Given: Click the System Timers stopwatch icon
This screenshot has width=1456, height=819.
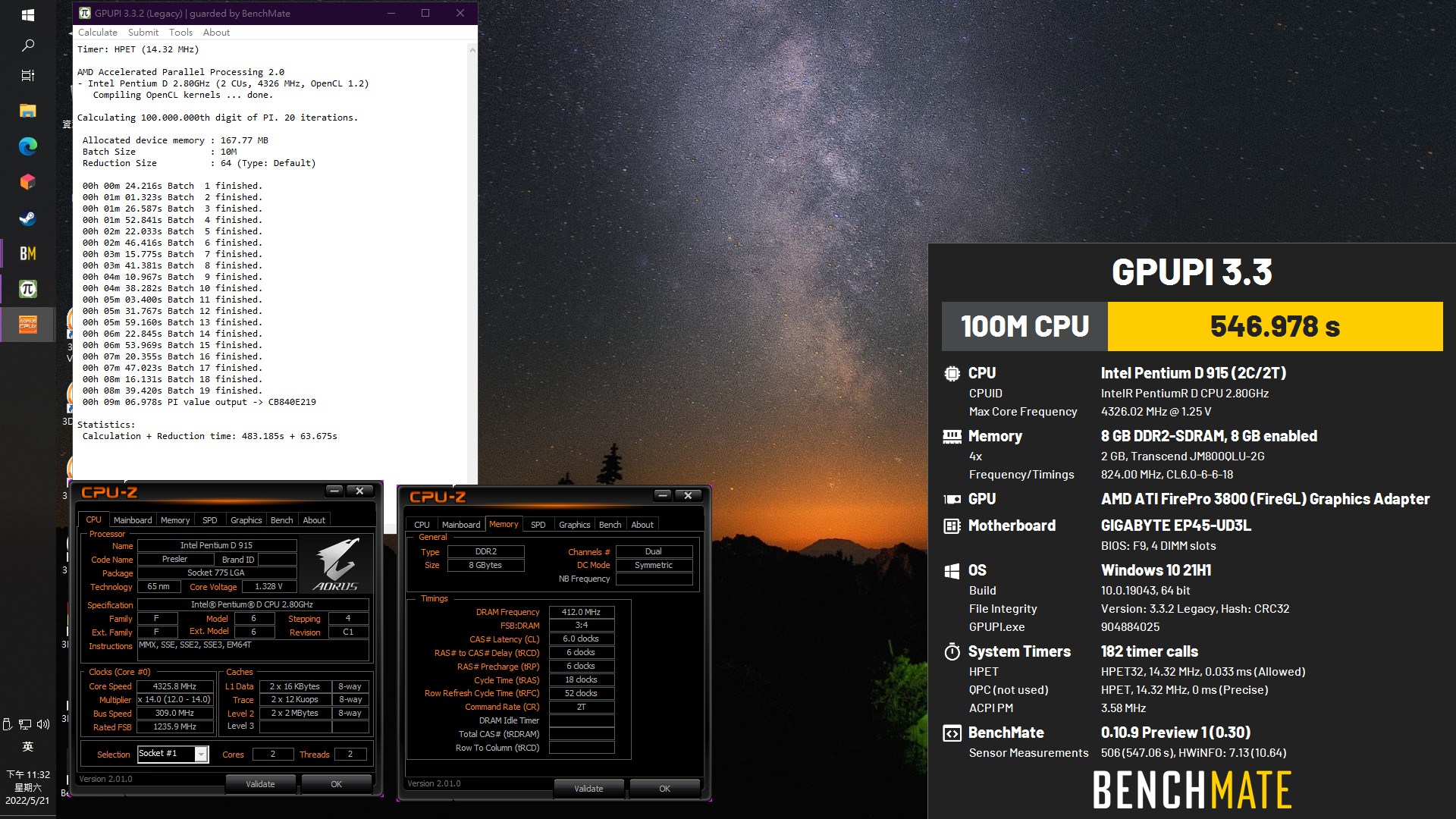Looking at the screenshot, I should click(952, 651).
